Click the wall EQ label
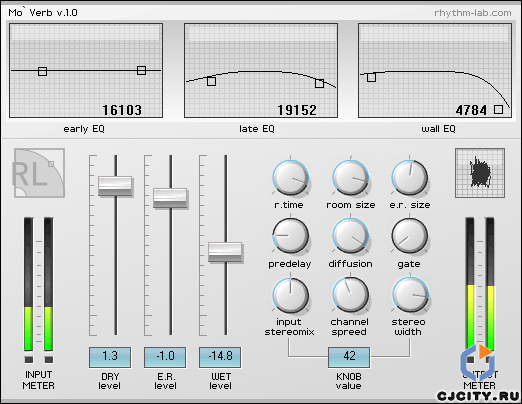522x404 pixels. click(438, 129)
